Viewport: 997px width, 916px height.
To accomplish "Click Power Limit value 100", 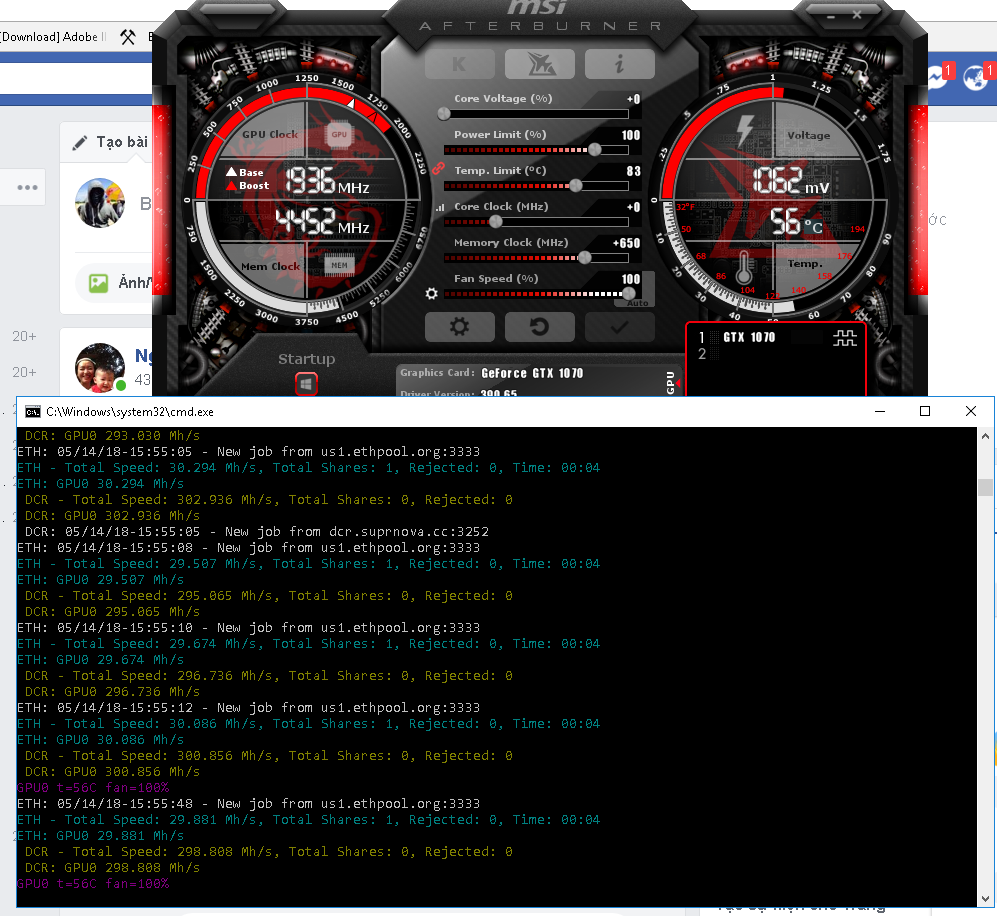I will click(631, 135).
